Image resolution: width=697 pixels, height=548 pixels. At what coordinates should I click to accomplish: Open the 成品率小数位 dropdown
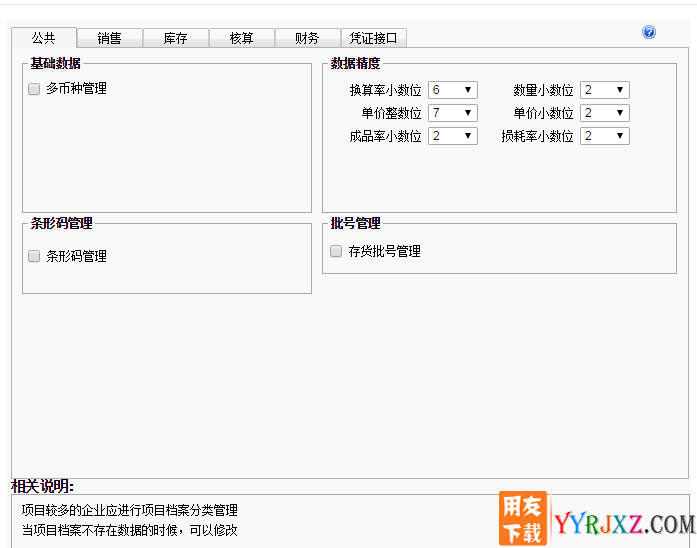[453, 136]
